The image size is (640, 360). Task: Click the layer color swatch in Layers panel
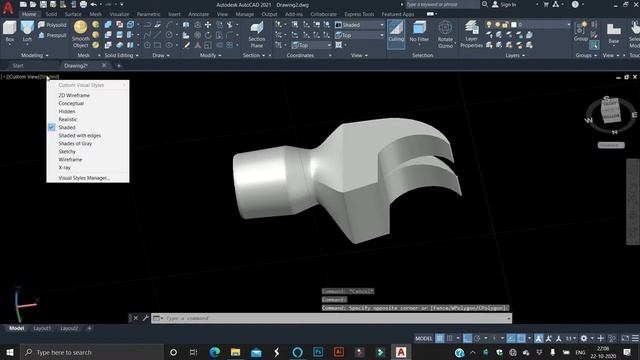(x=514, y=25)
